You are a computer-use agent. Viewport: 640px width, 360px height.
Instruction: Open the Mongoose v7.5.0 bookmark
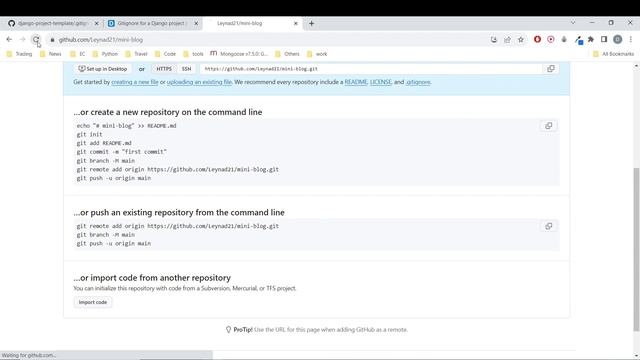click(x=239, y=54)
